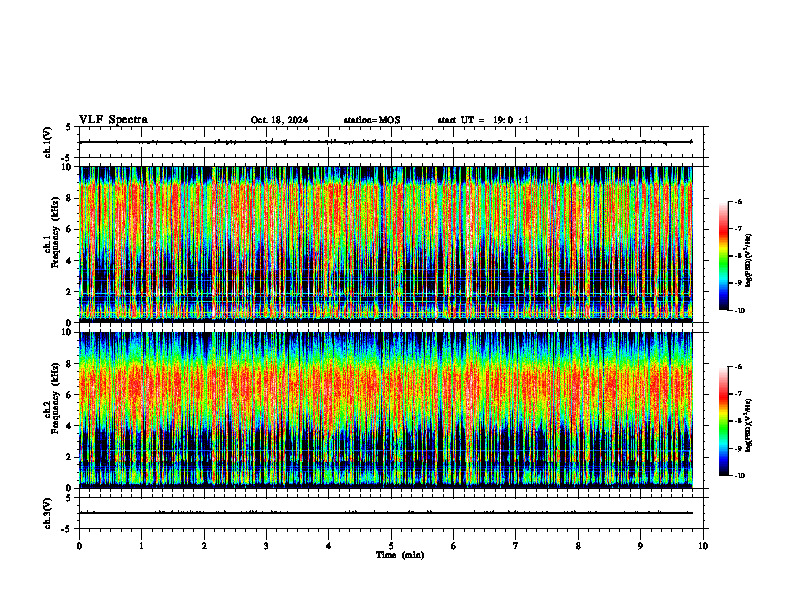
Task: Click time axis tick label "9"
Action: pos(640,546)
